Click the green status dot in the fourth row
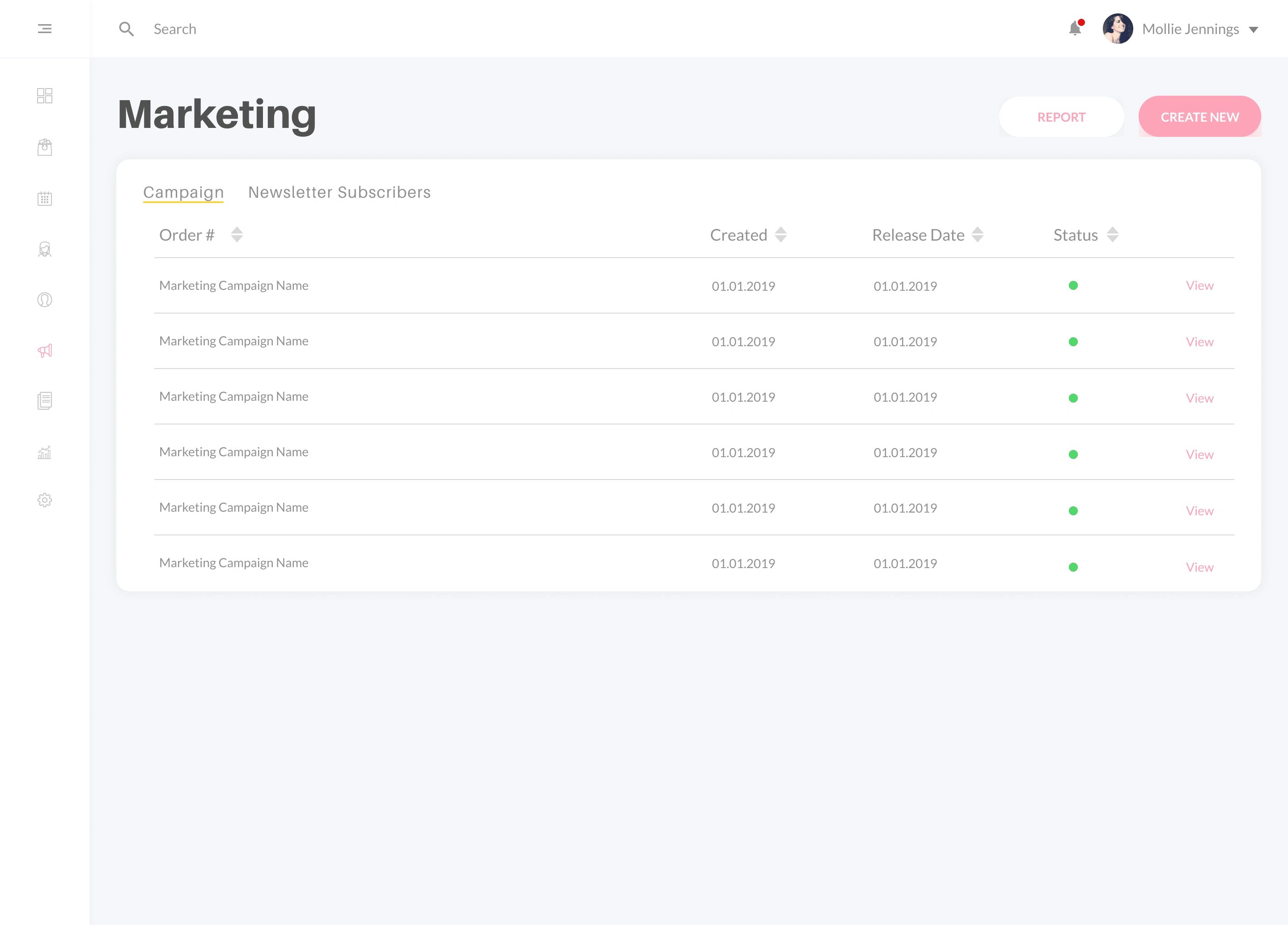Image resolution: width=1288 pixels, height=925 pixels. 1073,454
